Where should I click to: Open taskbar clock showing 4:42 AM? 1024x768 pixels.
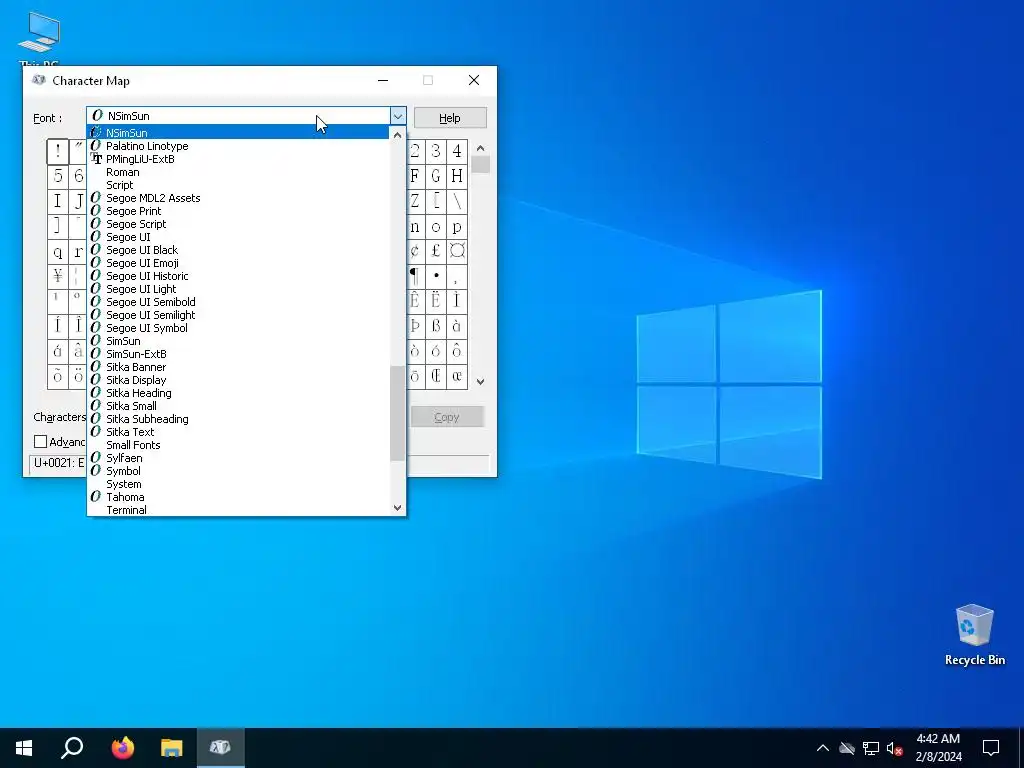(x=938, y=748)
